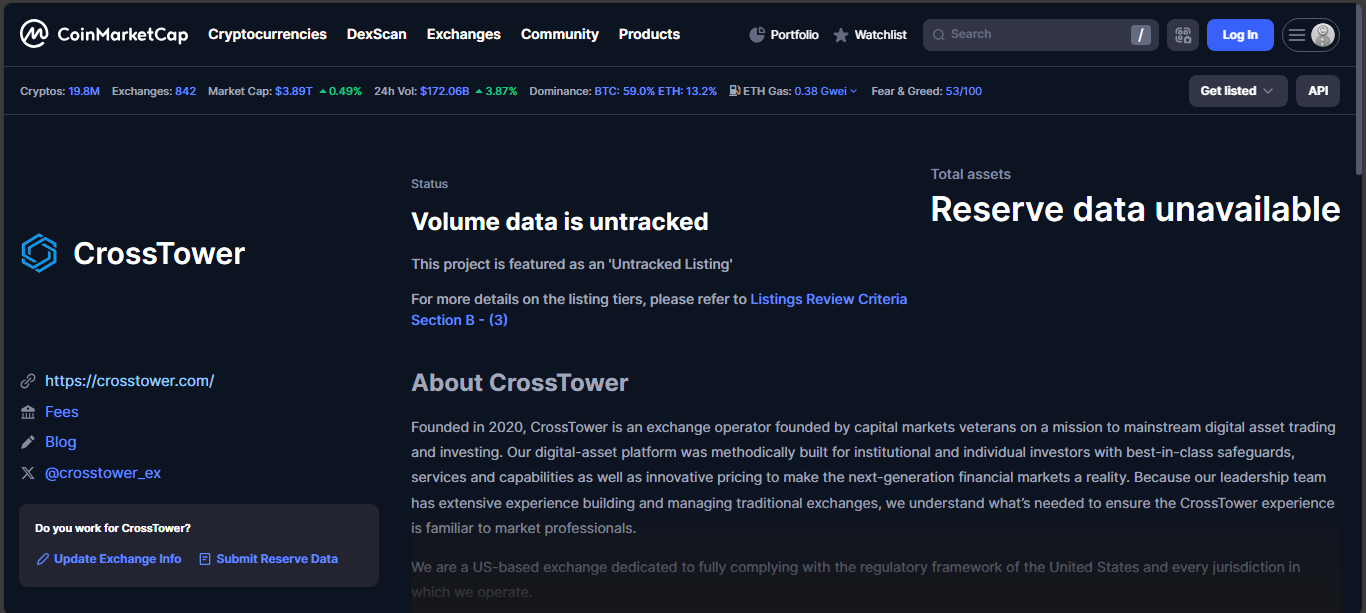Viewport: 1366px width, 613px height.
Task: Click Submit Reserve Data link
Action: [277, 559]
